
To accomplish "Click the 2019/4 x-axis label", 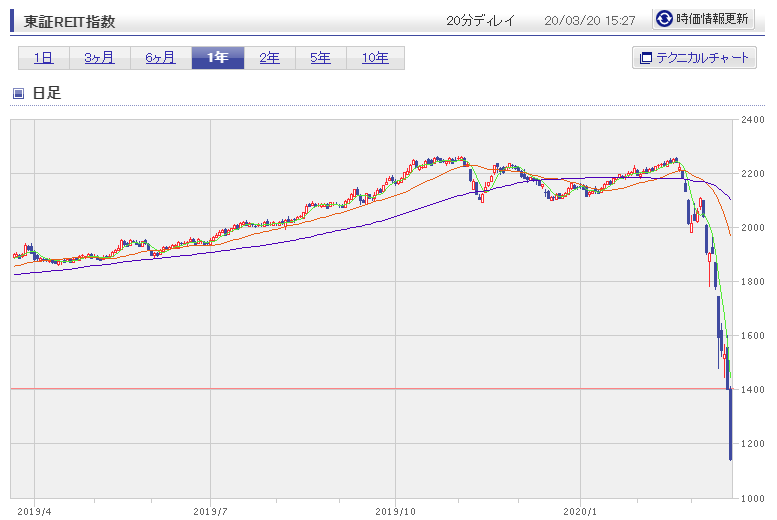I will coord(34,512).
